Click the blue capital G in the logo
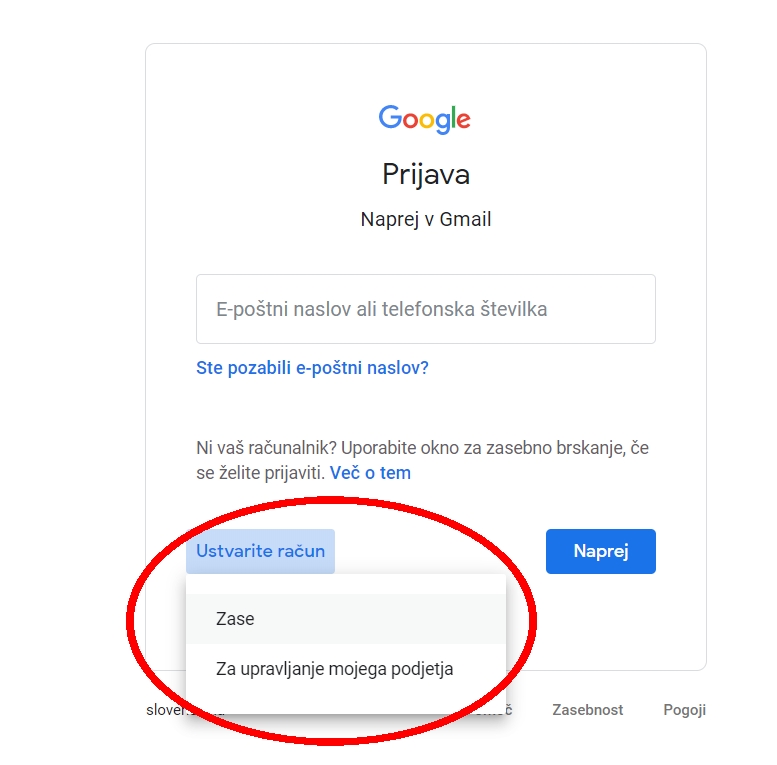Image resolution: width=777 pixels, height=765 pixels. pos(390,118)
